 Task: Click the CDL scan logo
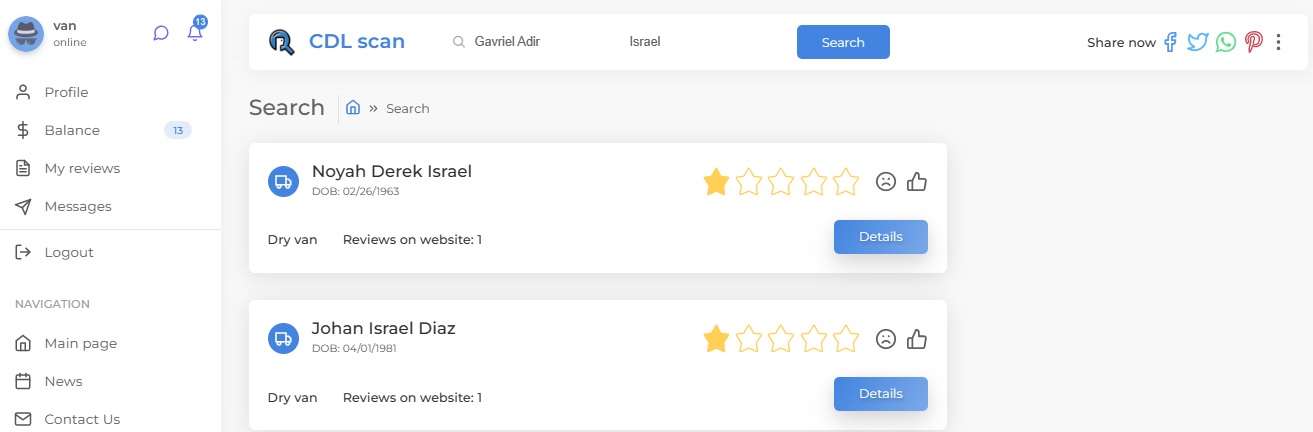pos(337,42)
